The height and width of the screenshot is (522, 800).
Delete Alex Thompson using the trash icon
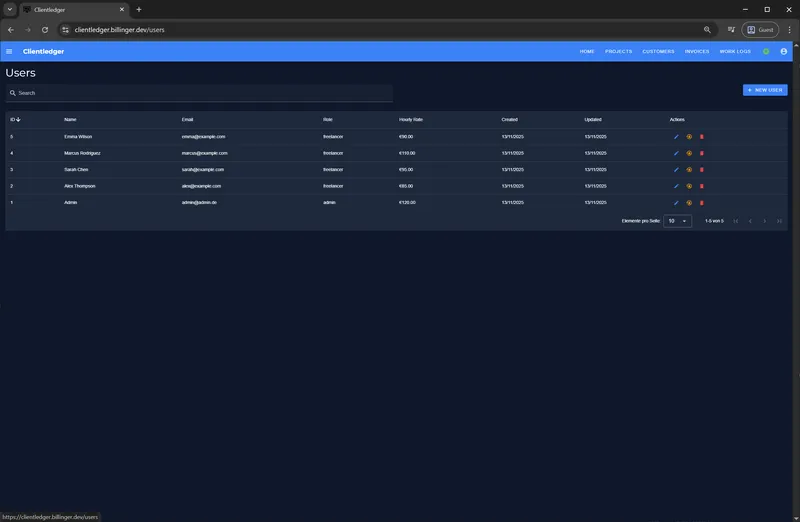(702, 186)
